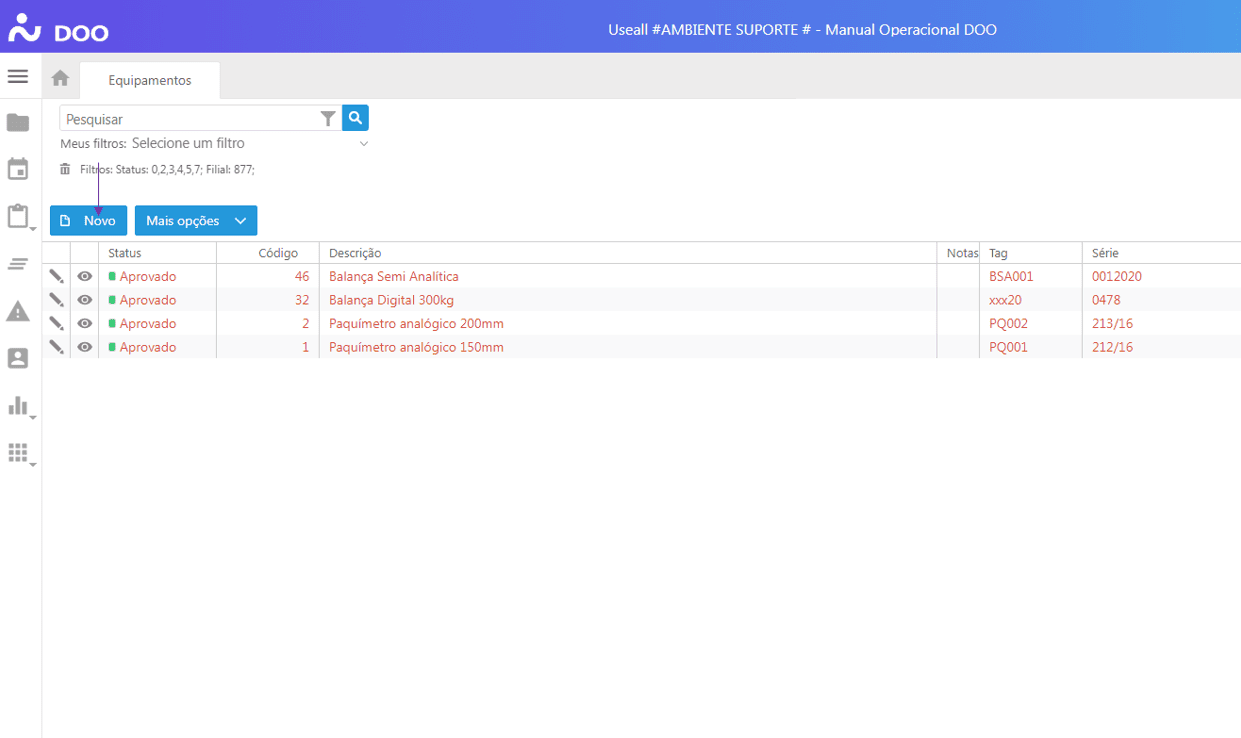
Task: Focus the Pesquisar search field
Action: point(190,119)
